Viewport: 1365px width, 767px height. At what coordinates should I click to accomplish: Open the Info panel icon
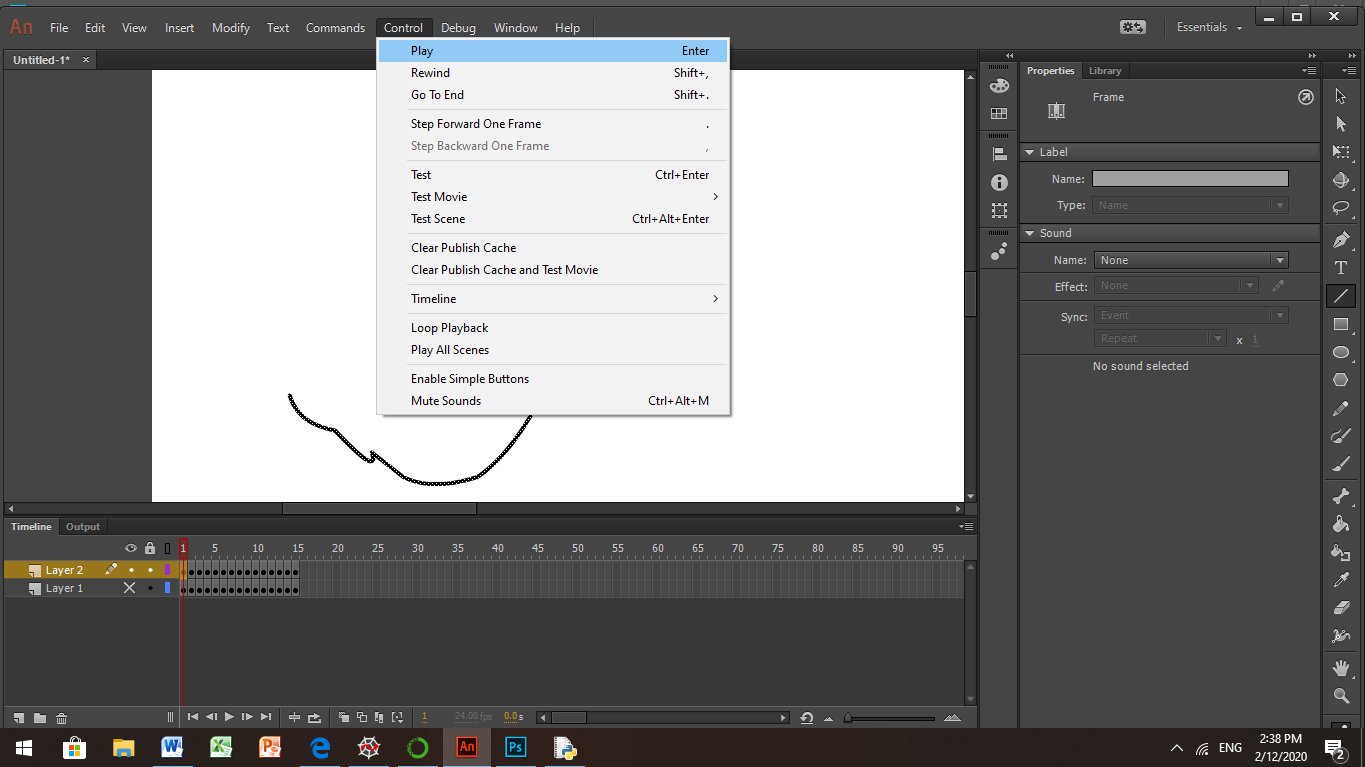coord(998,183)
